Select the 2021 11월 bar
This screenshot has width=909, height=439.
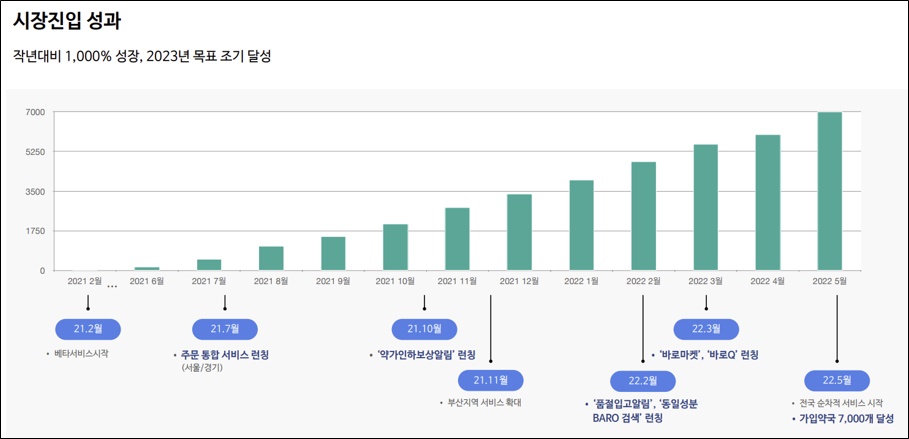pos(457,239)
